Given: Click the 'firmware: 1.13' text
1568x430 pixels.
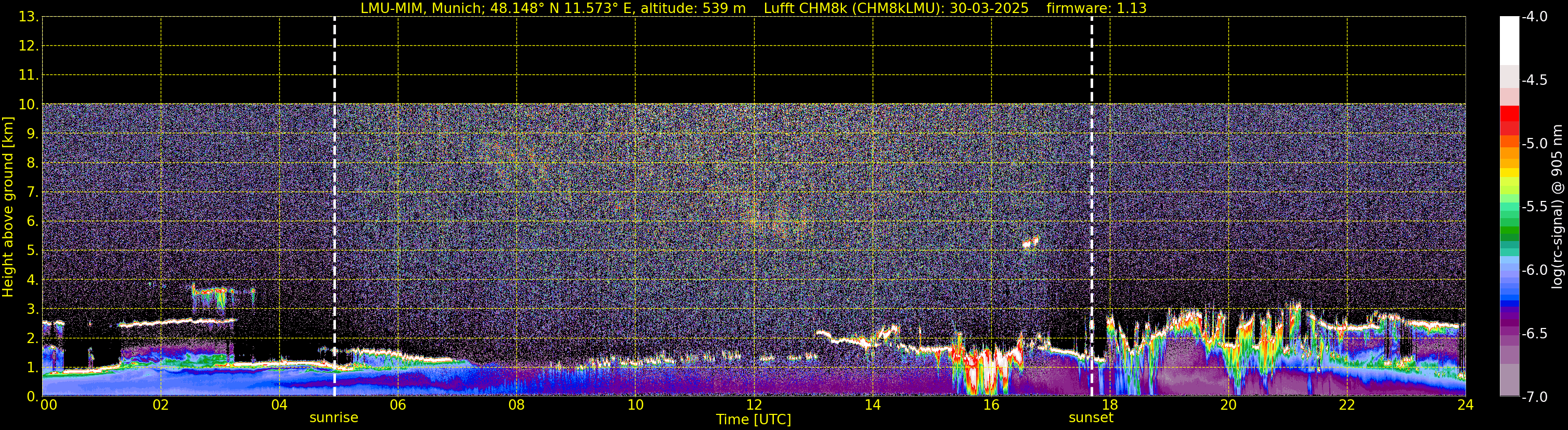Looking at the screenshot, I should coord(1096,8).
